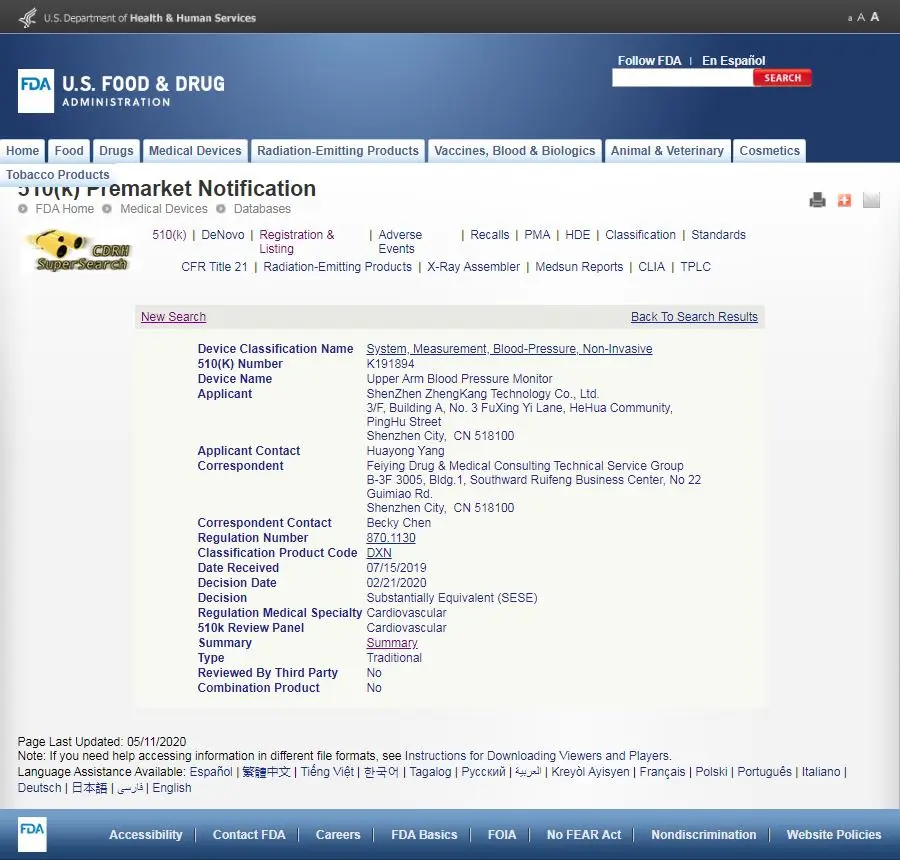The height and width of the screenshot is (860, 900).
Task: Open Accessibility footer link
Action: (146, 835)
